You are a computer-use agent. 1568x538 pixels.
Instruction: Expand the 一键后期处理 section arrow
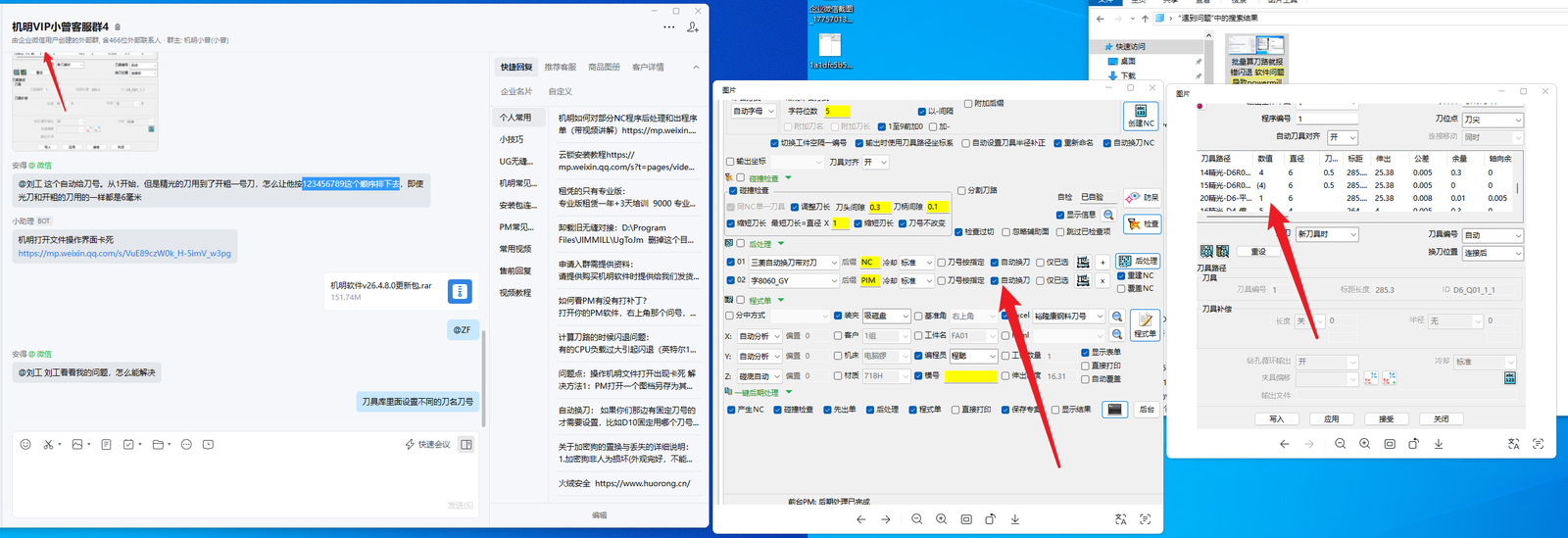click(x=788, y=392)
